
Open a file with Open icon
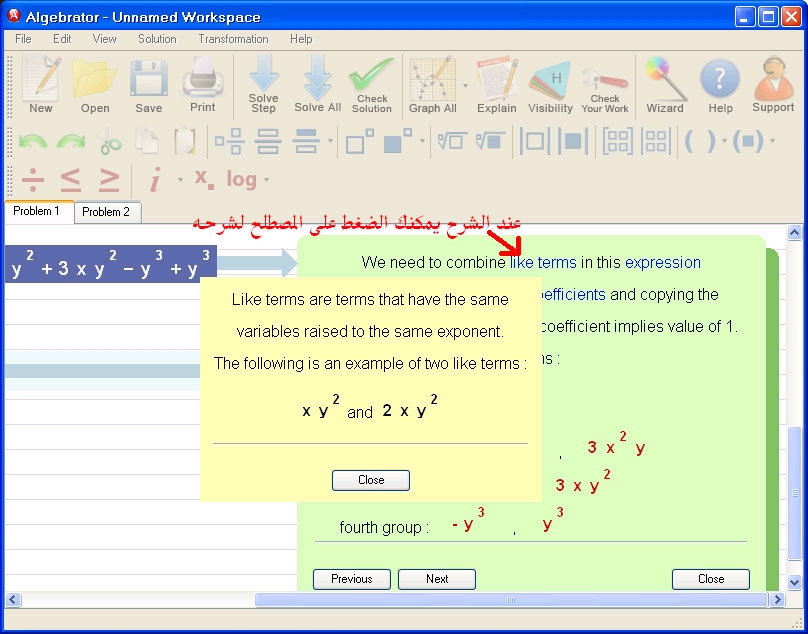coord(95,84)
